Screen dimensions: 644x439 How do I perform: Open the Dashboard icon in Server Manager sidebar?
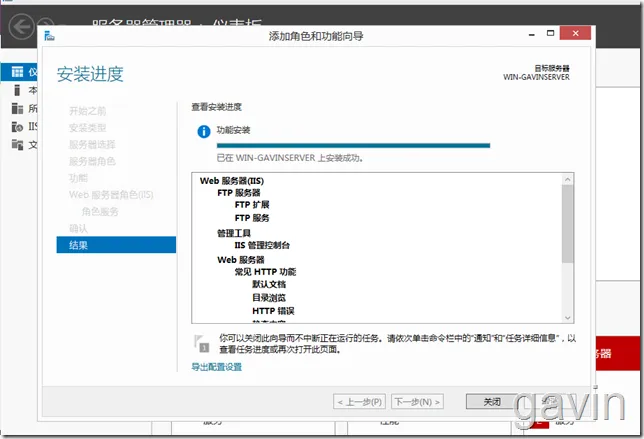click(17, 72)
